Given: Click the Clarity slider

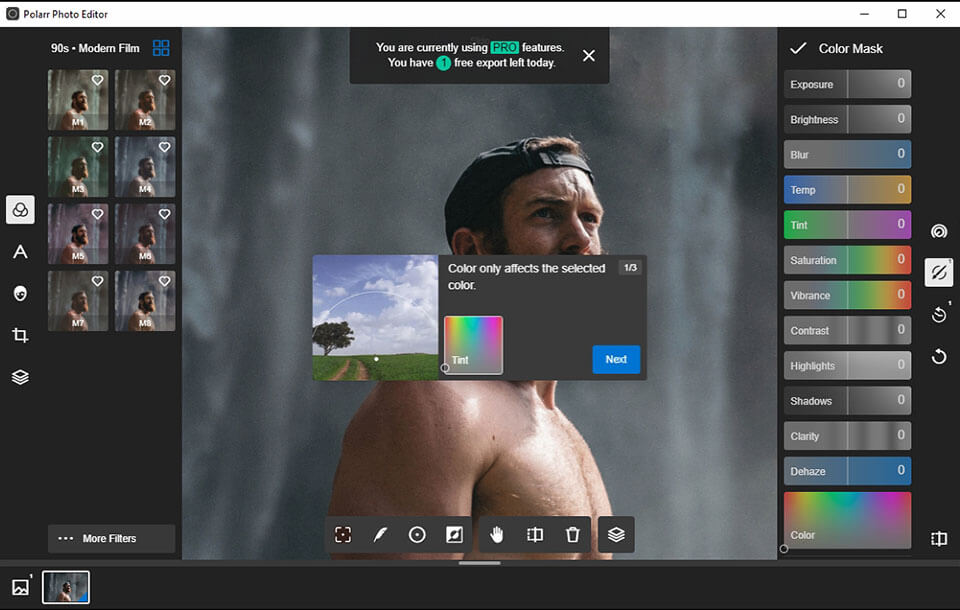Looking at the screenshot, I should click(847, 436).
